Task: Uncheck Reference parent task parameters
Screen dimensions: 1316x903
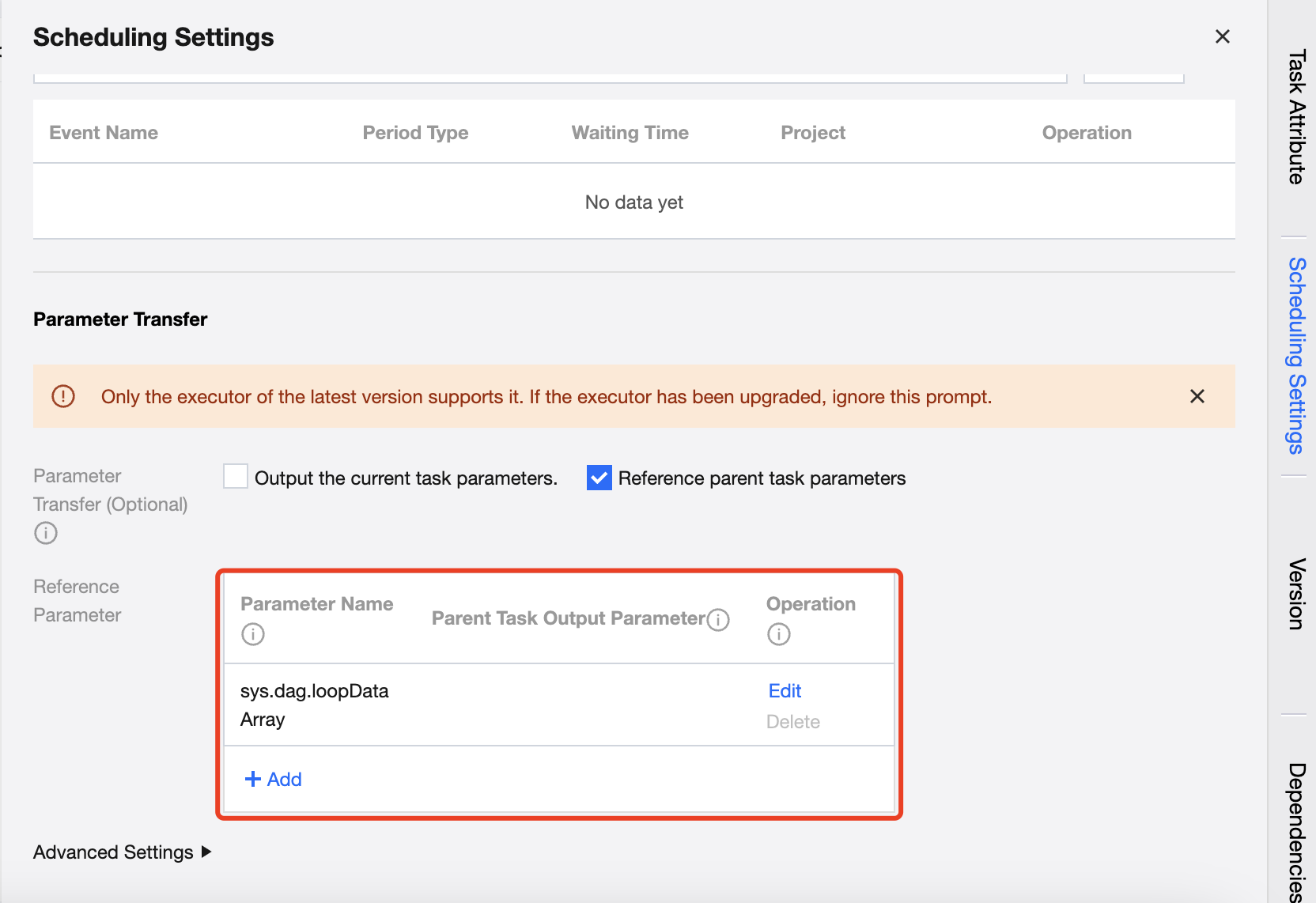Action: click(x=599, y=478)
